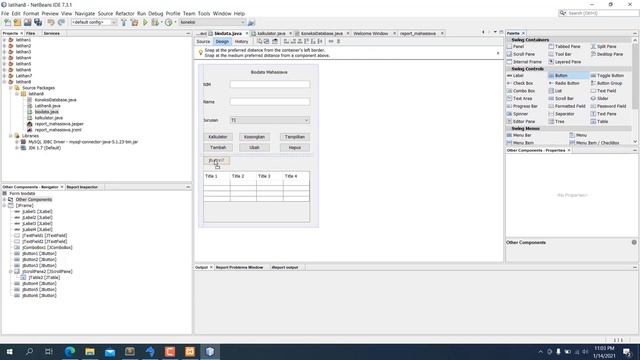Expand the latihan3 project node
640x360 pixels.
[4, 52]
